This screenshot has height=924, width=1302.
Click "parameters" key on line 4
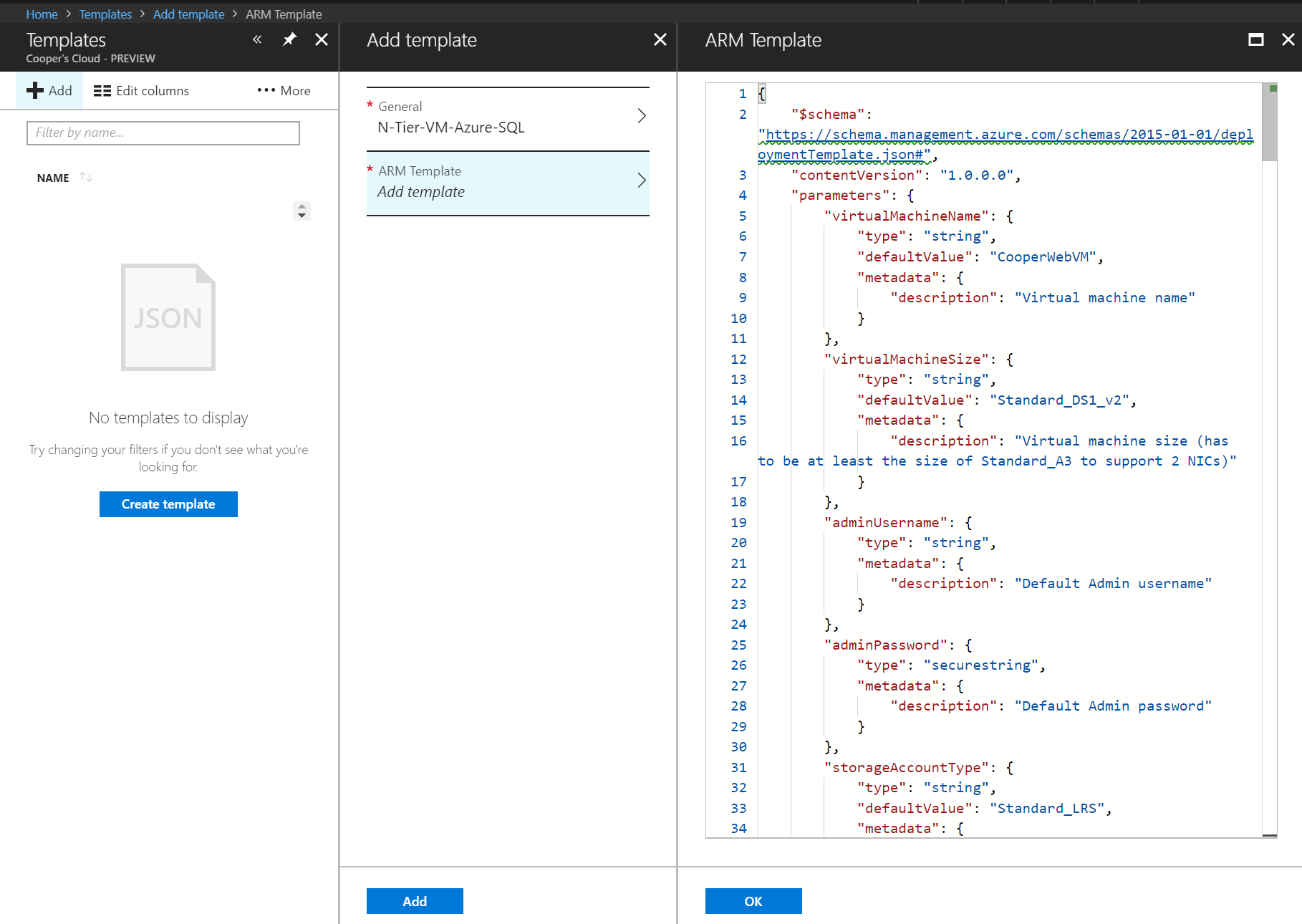tap(841, 195)
